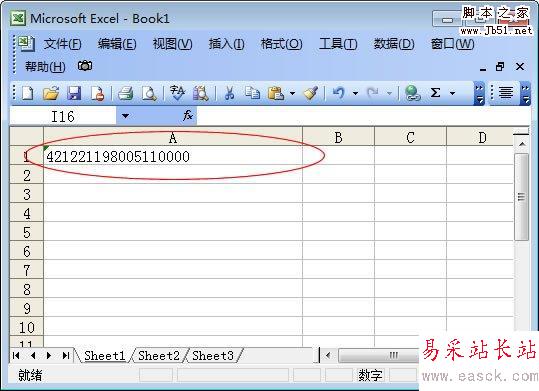Open the 窗口(W) menu

(x=452, y=44)
